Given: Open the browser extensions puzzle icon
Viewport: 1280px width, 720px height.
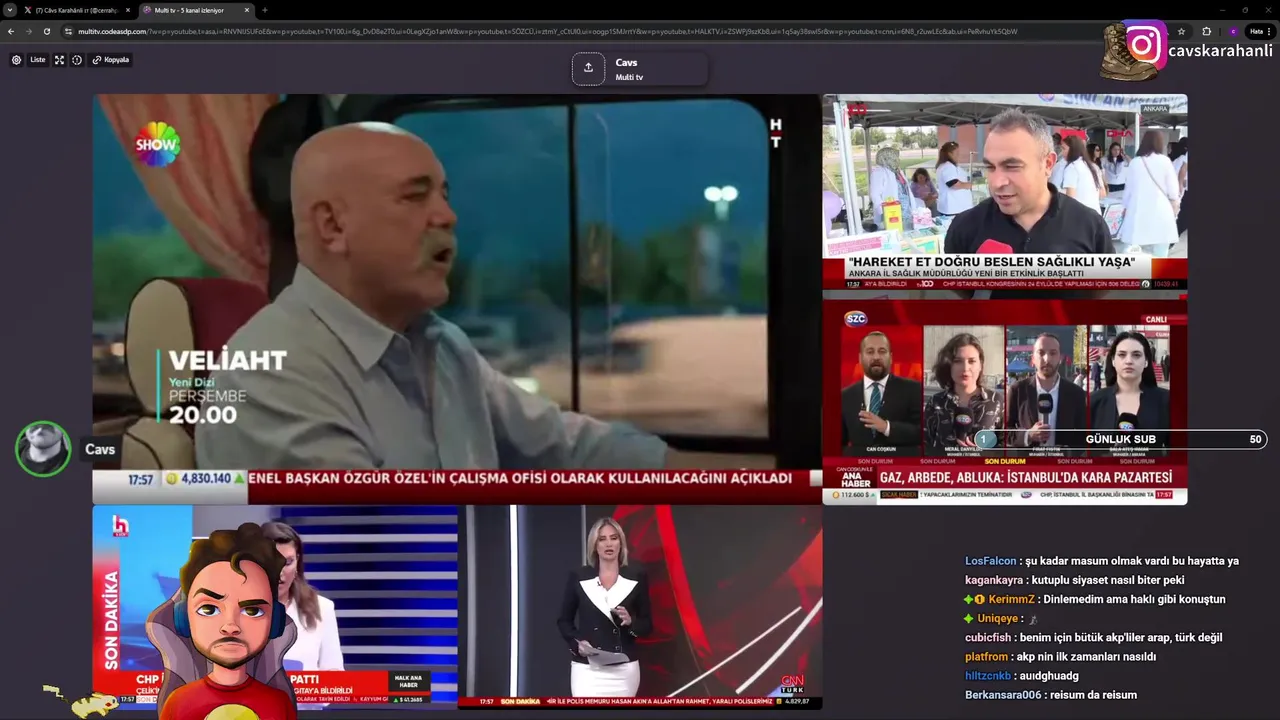Looking at the screenshot, I should tap(1206, 31).
